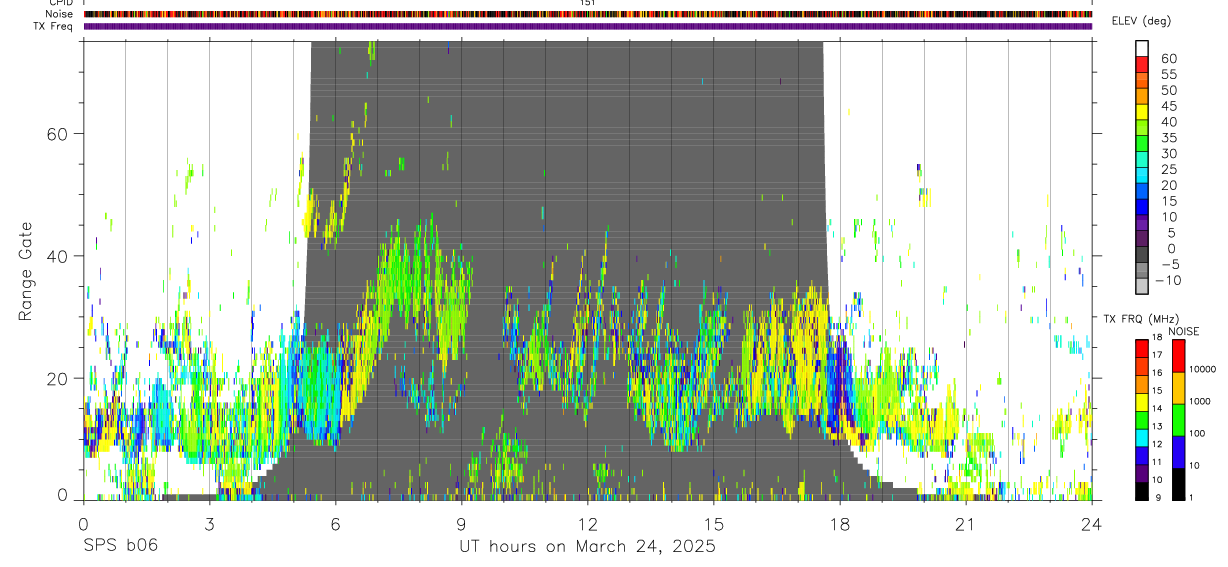This screenshot has width=1228, height=567.
Task: Select the white top cell of ELEV colorbar
Action: tap(1143, 48)
